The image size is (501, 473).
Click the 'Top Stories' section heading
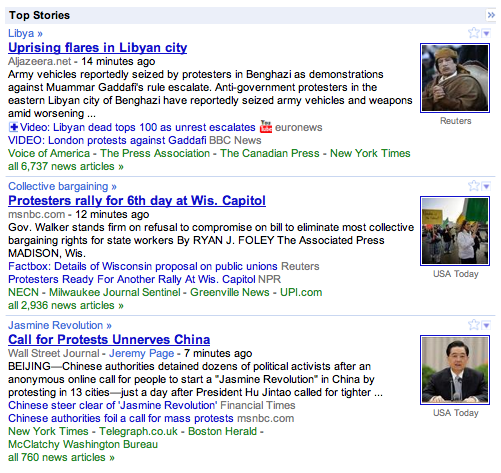[39, 15]
